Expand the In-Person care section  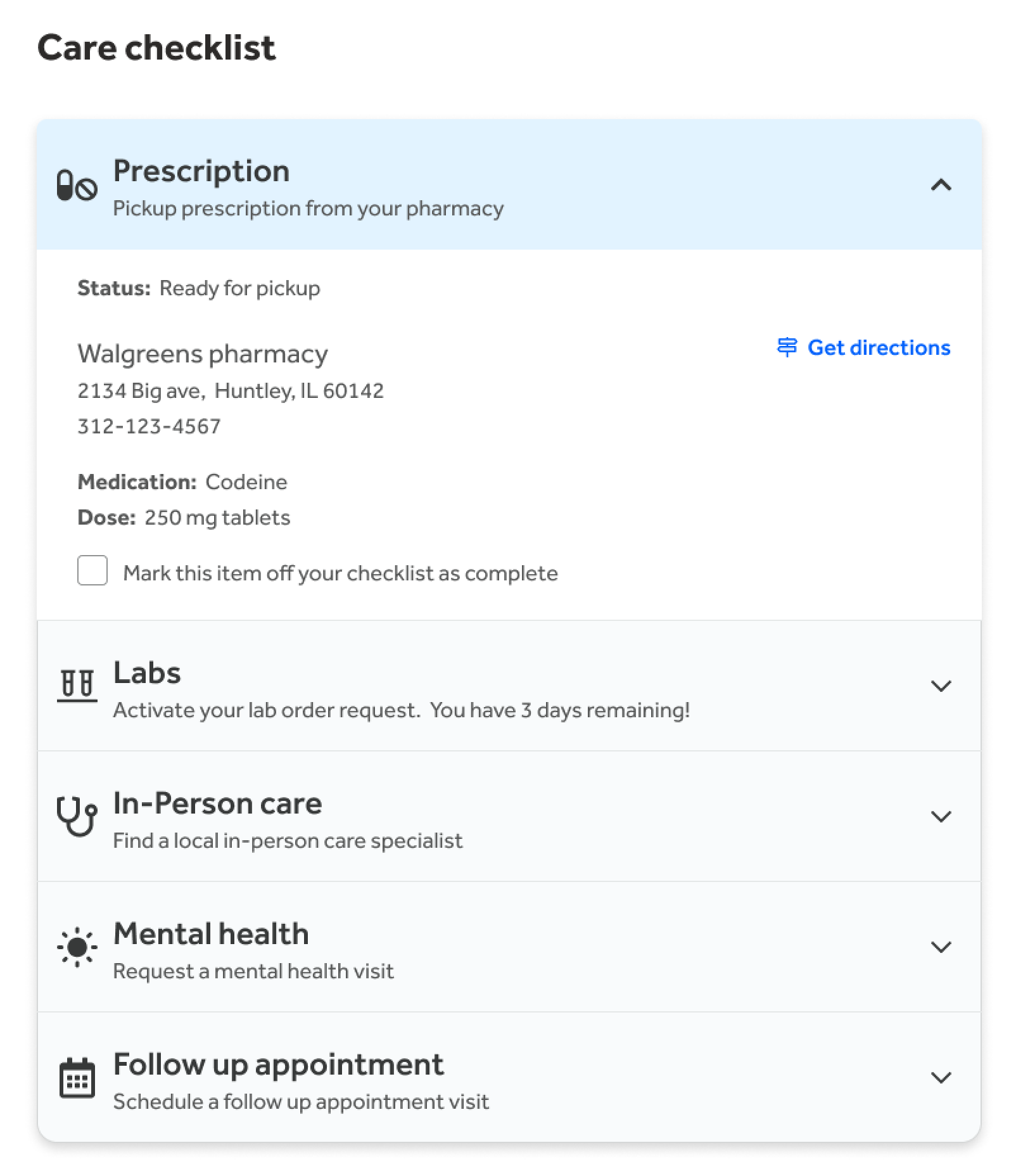click(x=941, y=817)
